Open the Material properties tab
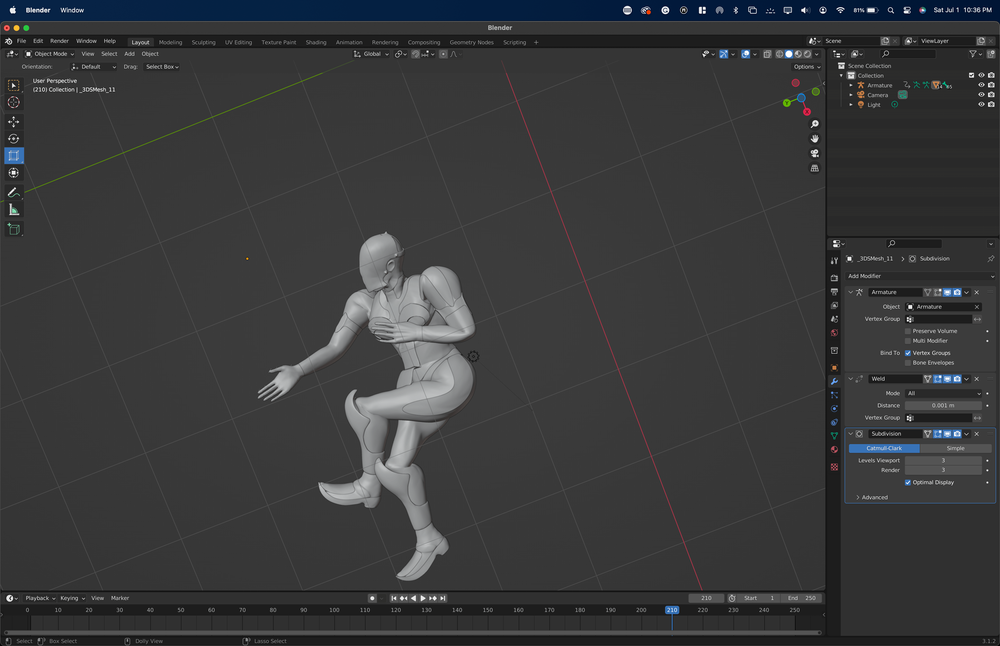 834,450
